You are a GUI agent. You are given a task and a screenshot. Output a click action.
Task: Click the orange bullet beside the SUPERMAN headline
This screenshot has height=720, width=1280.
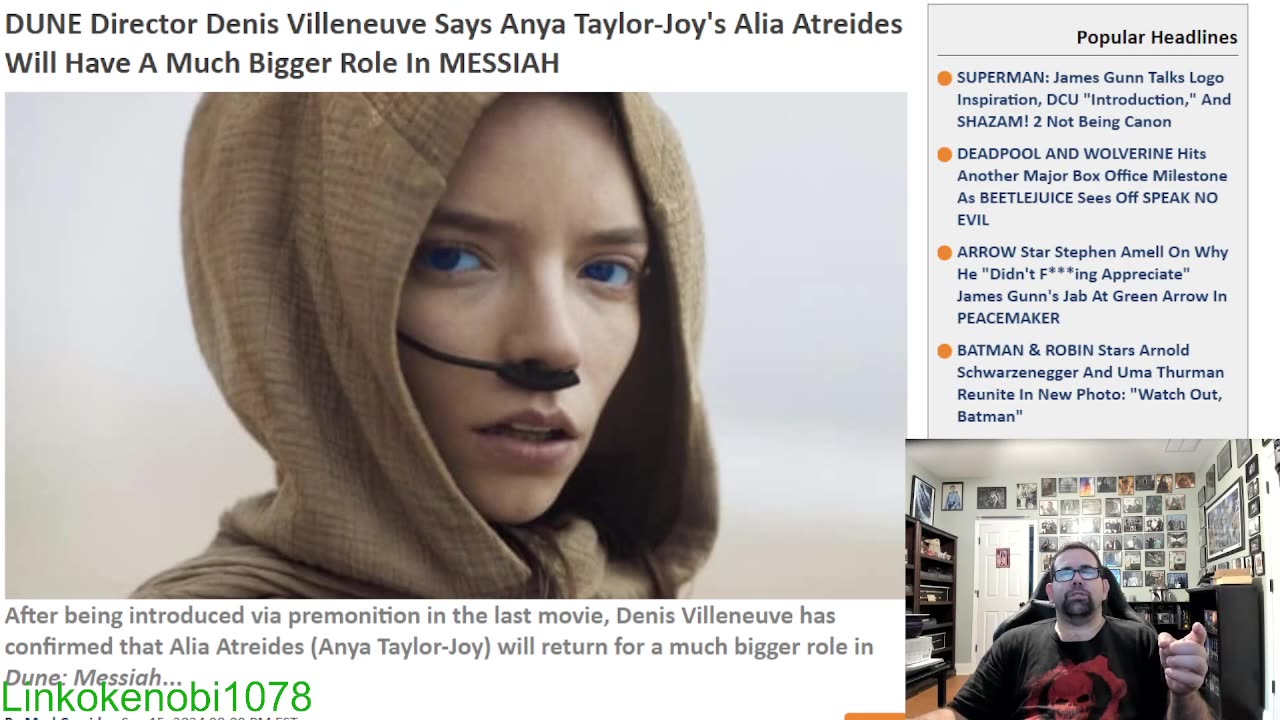(x=944, y=78)
